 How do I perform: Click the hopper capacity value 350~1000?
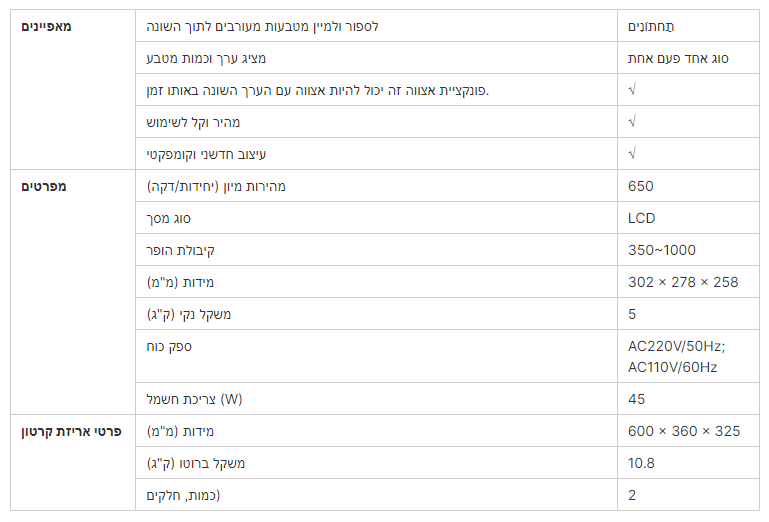tap(662, 250)
